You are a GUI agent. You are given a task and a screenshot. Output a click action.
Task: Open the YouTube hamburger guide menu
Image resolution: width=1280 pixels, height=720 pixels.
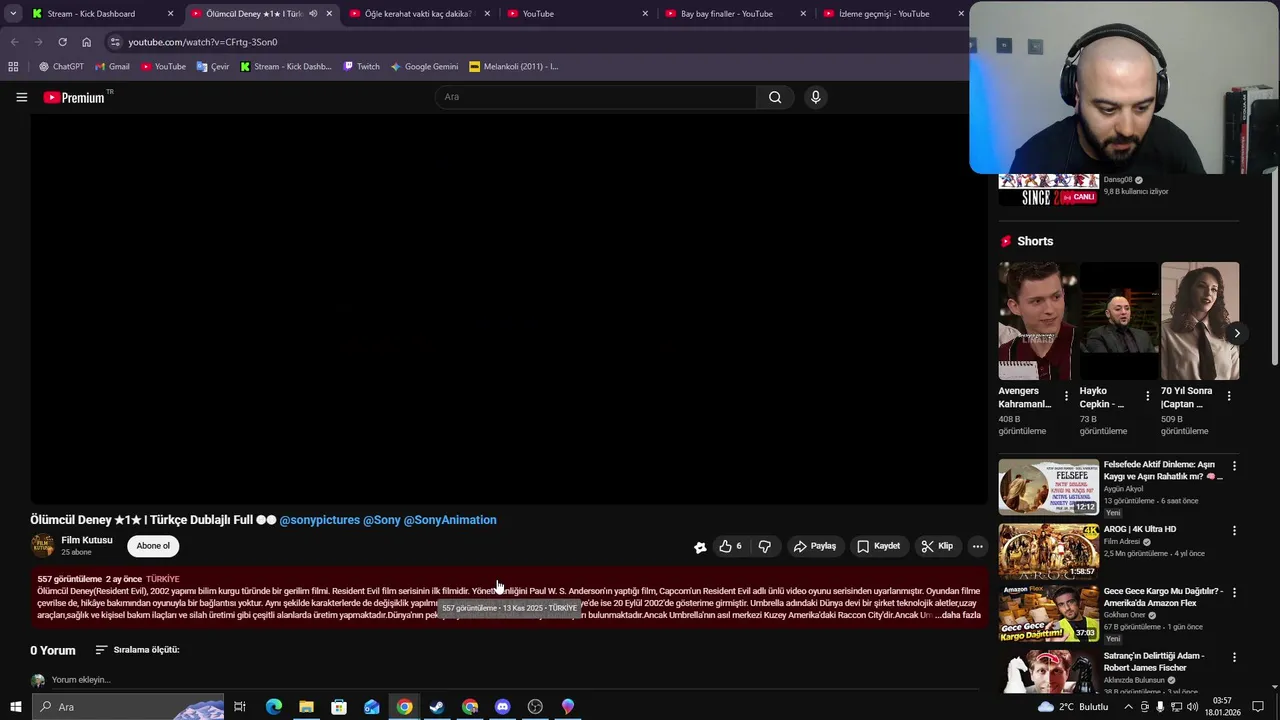(x=21, y=97)
